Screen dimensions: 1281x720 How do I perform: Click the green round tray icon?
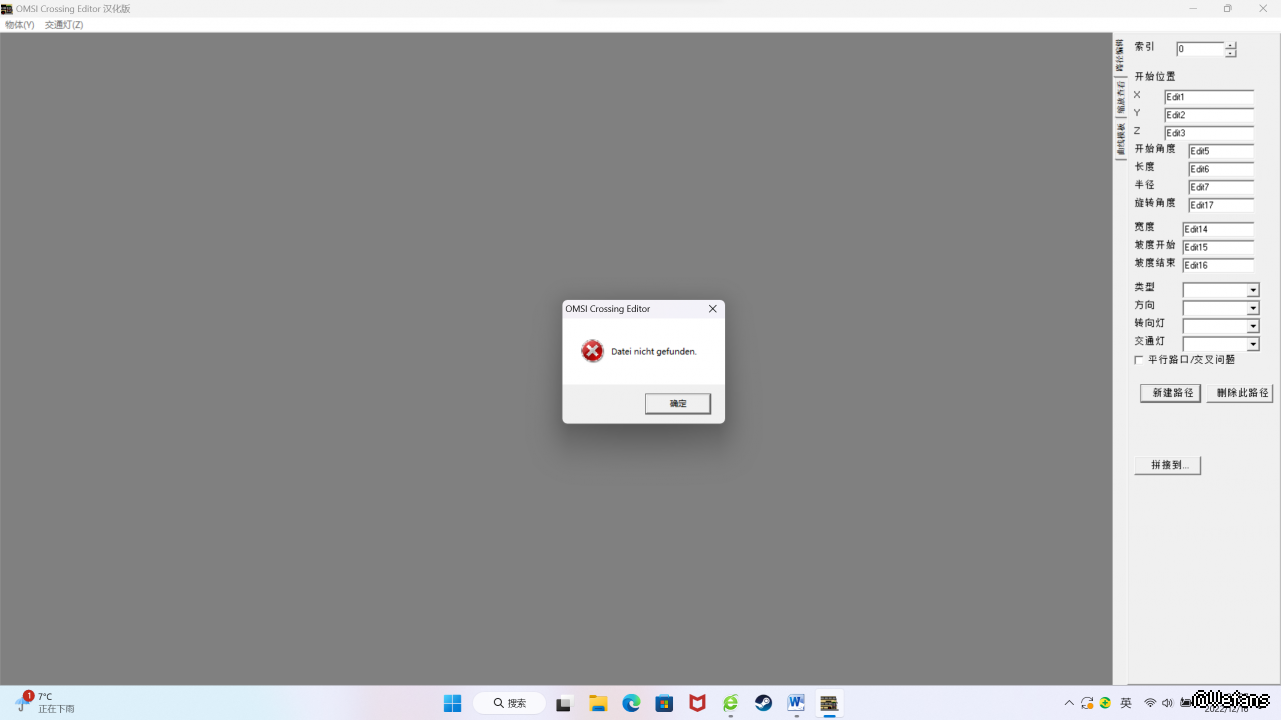tap(1105, 703)
